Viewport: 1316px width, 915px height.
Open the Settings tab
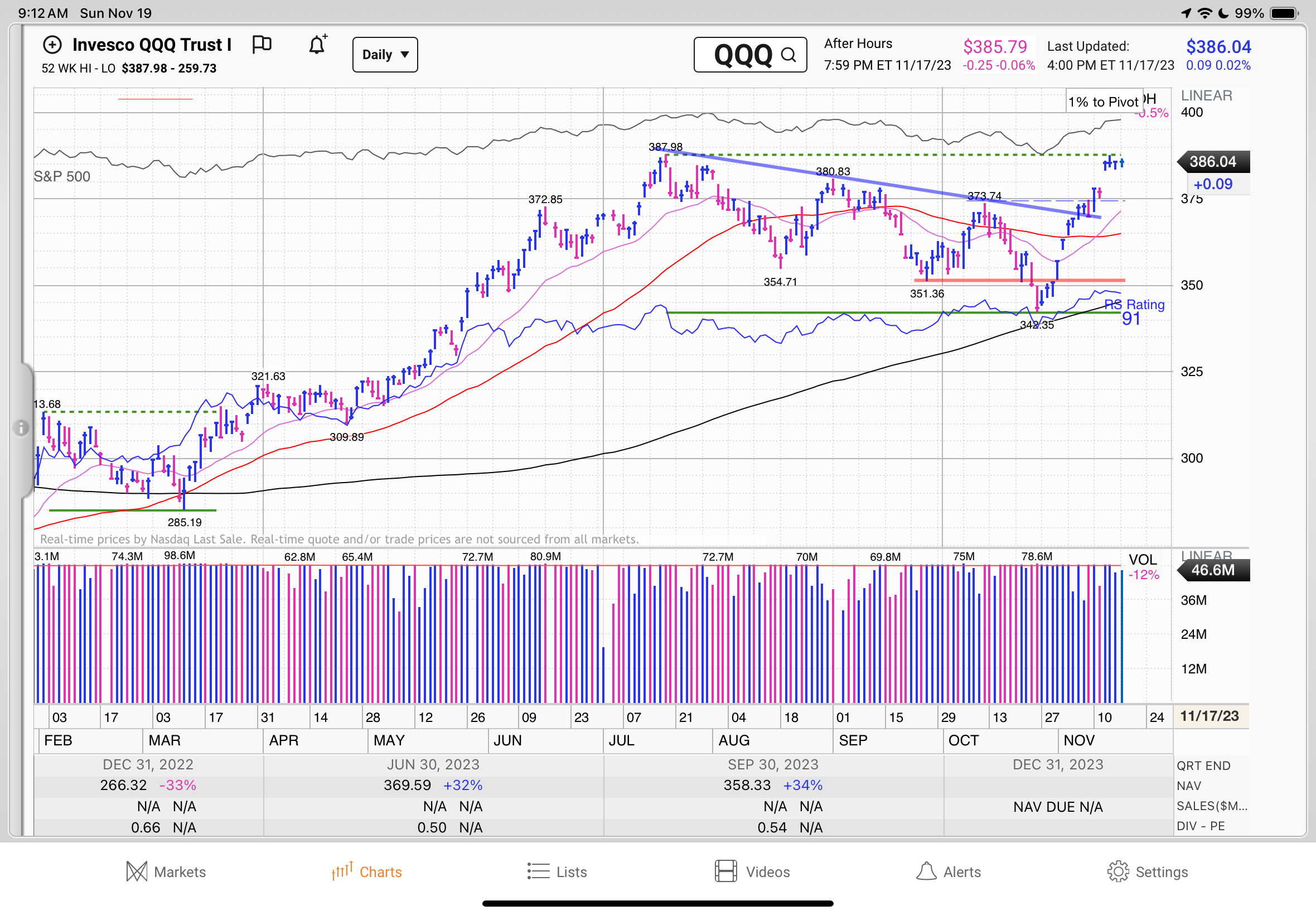point(1148,872)
